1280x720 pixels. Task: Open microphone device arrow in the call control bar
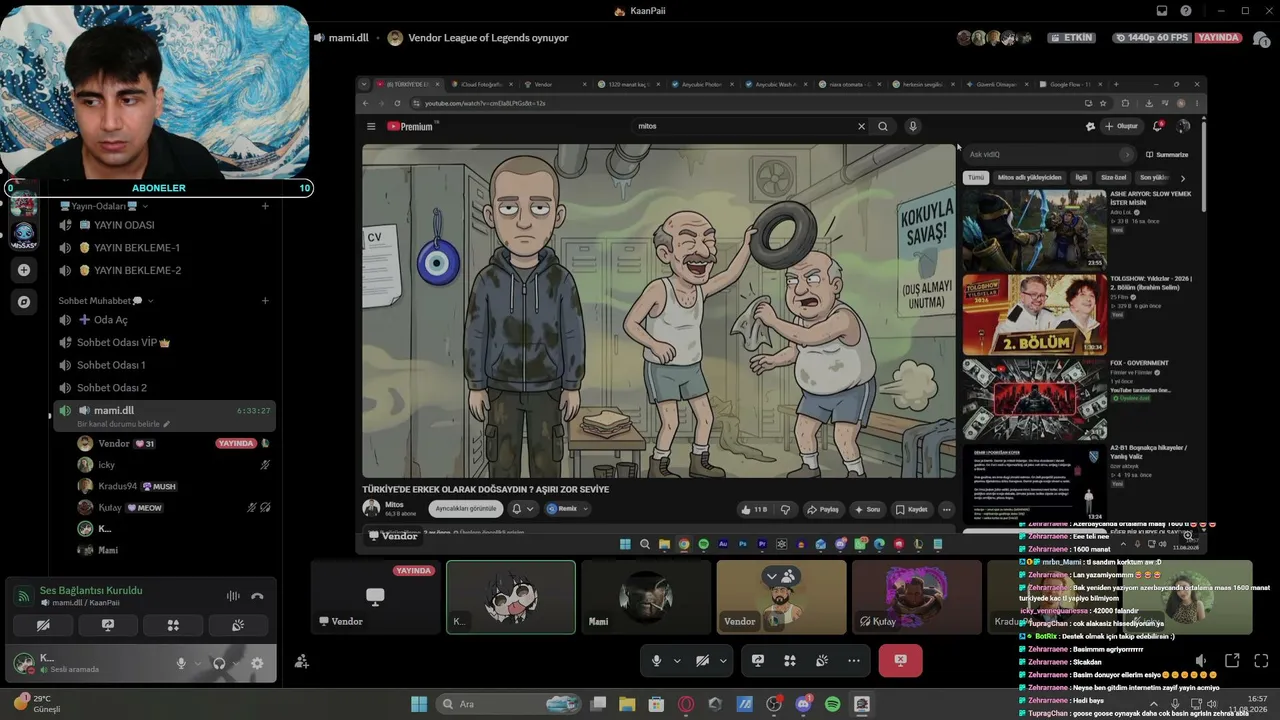677,661
